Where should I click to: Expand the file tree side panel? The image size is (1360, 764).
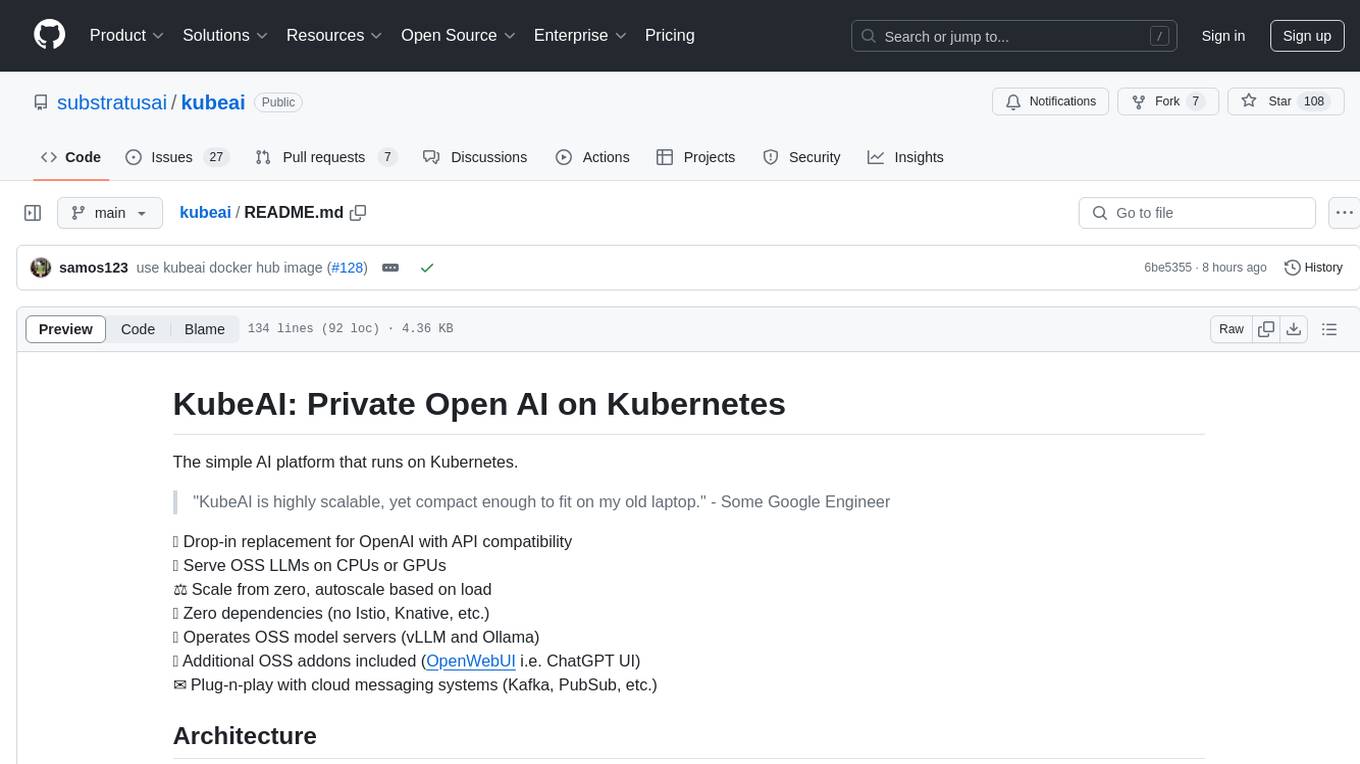(33, 213)
